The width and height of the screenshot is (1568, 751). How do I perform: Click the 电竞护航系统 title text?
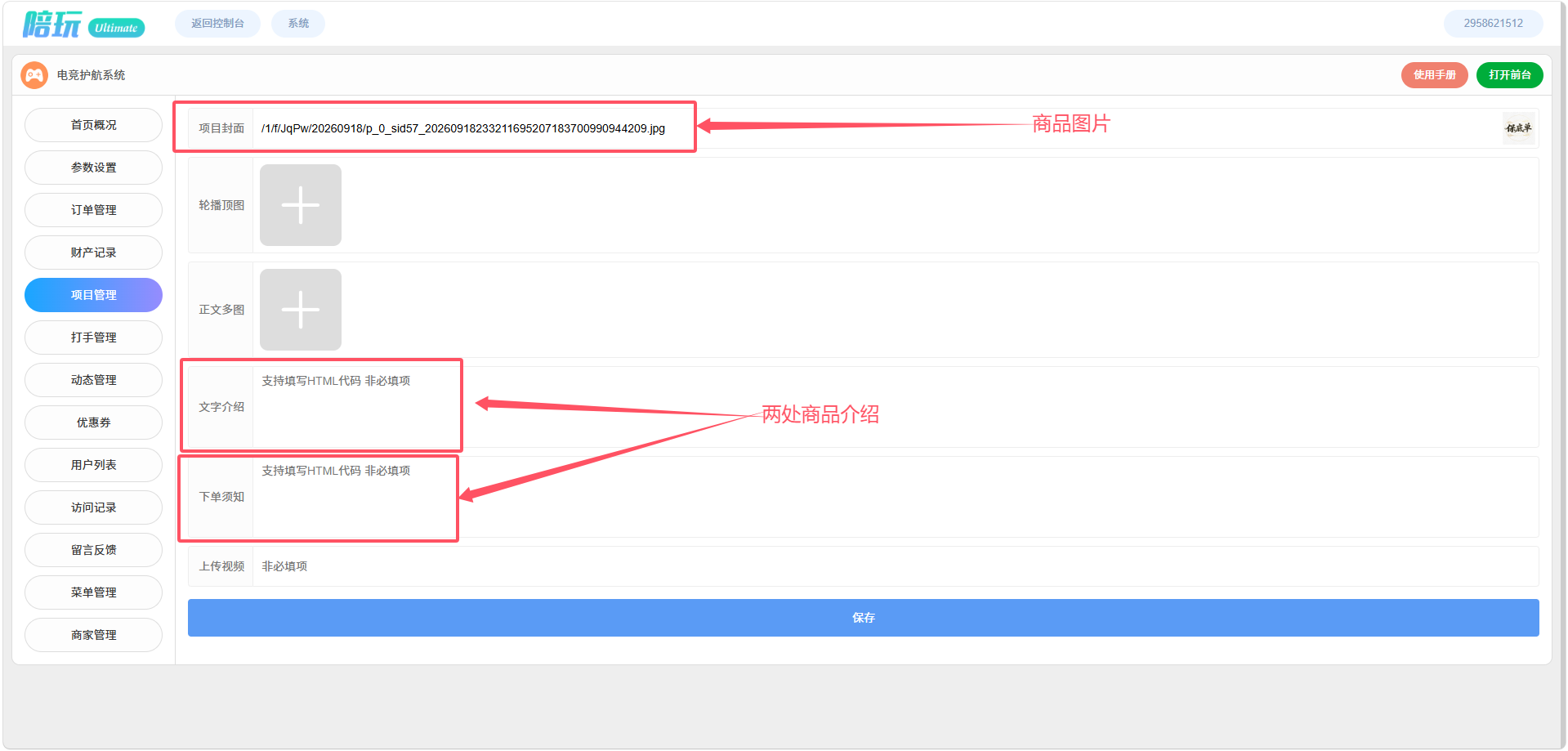coord(91,75)
